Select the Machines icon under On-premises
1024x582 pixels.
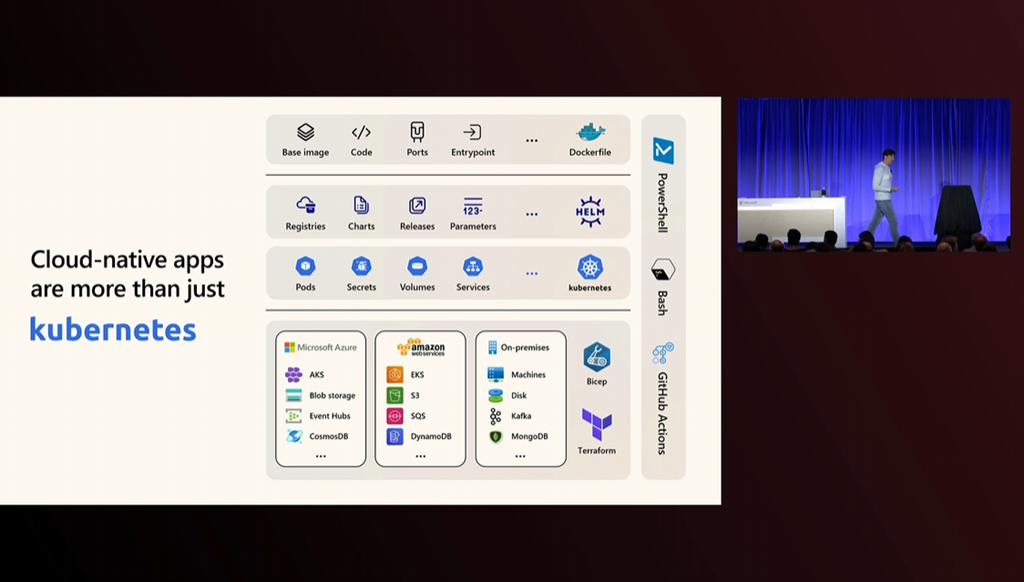[496, 374]
